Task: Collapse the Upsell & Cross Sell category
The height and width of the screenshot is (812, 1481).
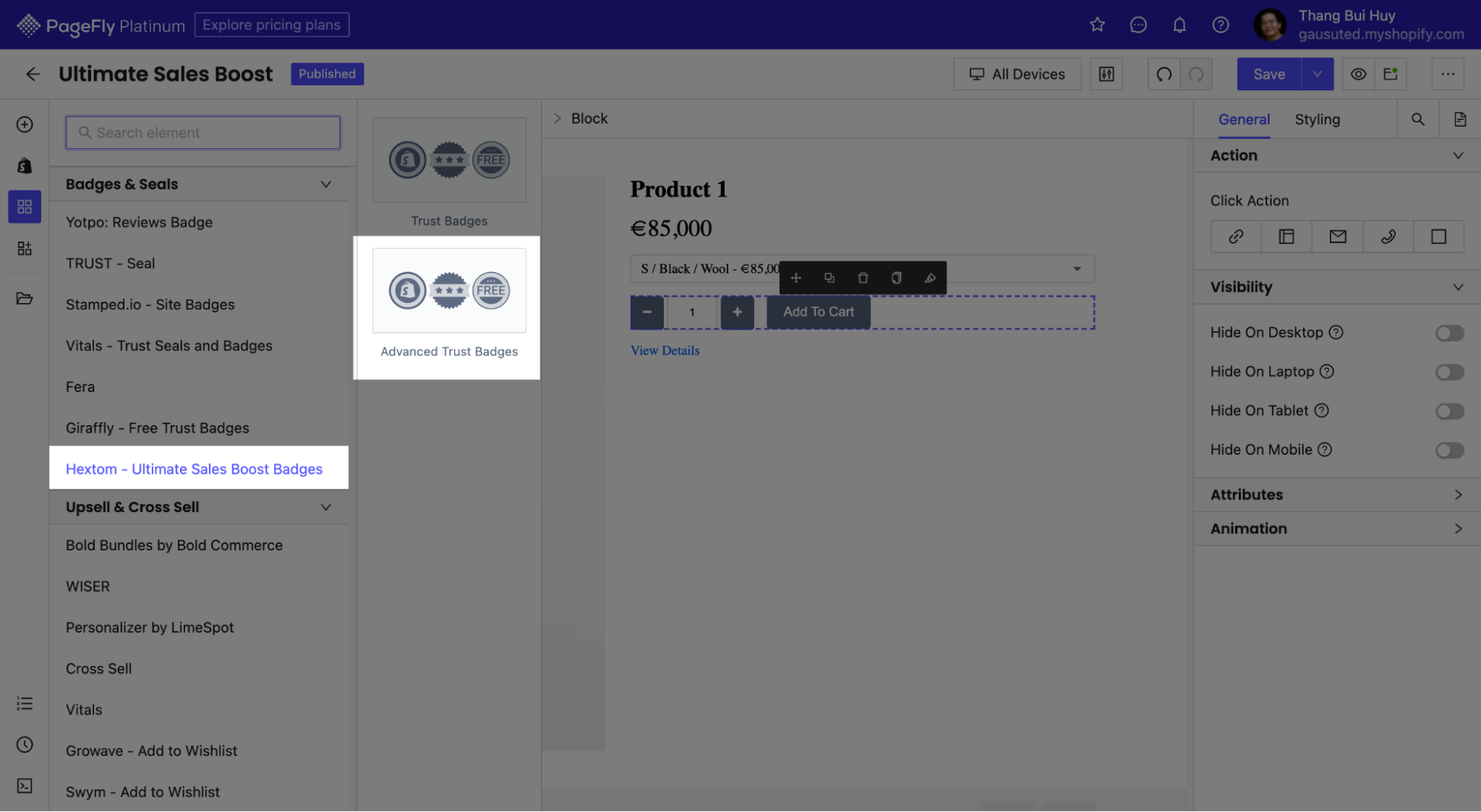Action: [325, 507]
